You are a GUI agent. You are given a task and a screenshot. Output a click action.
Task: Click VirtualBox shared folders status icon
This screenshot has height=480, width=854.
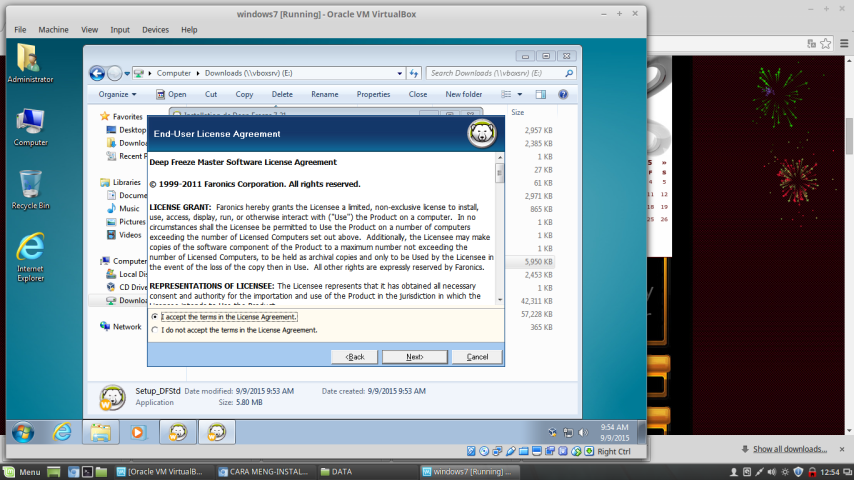523,451
